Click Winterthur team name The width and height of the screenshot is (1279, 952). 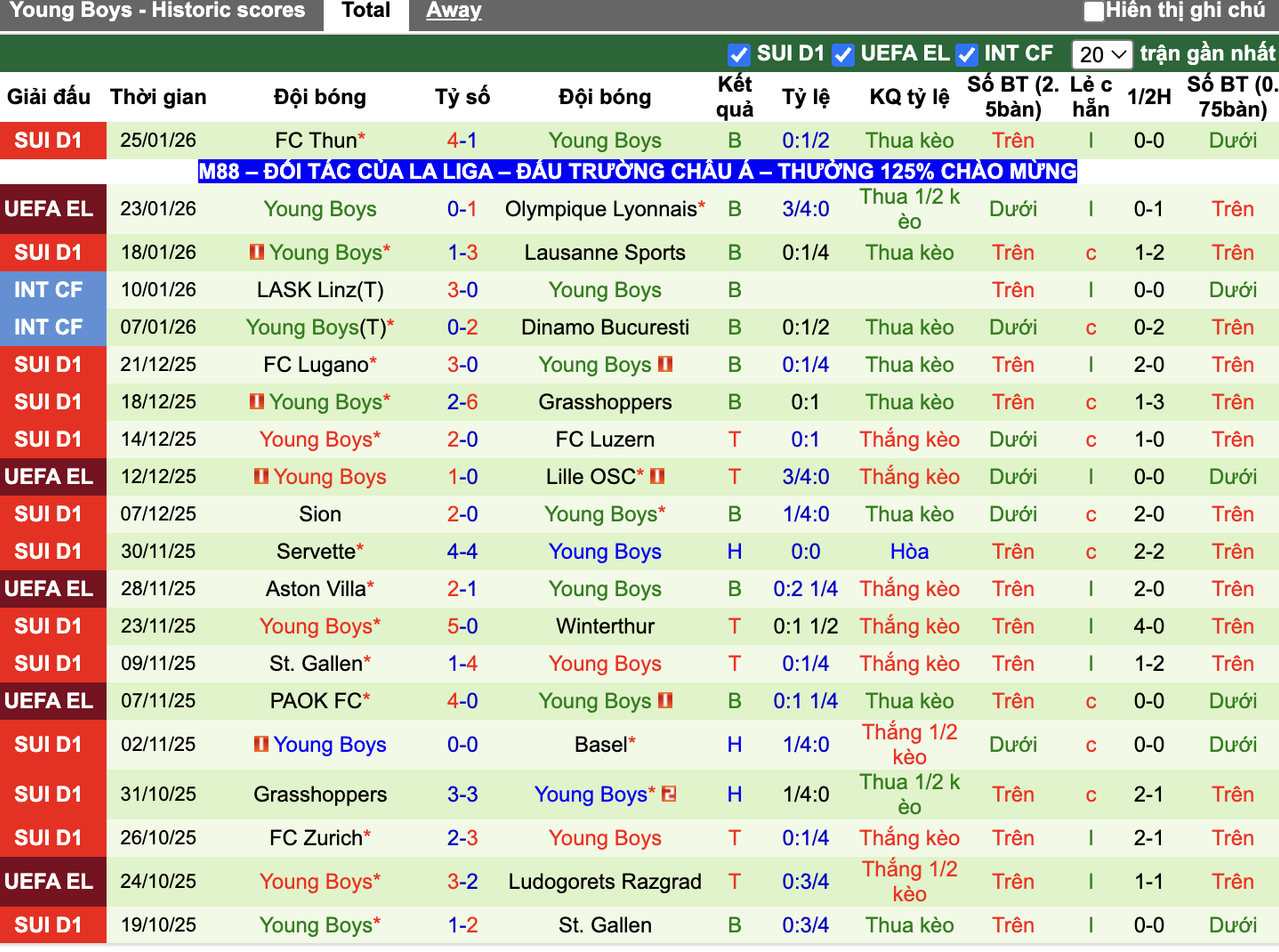tap(605, 627)
